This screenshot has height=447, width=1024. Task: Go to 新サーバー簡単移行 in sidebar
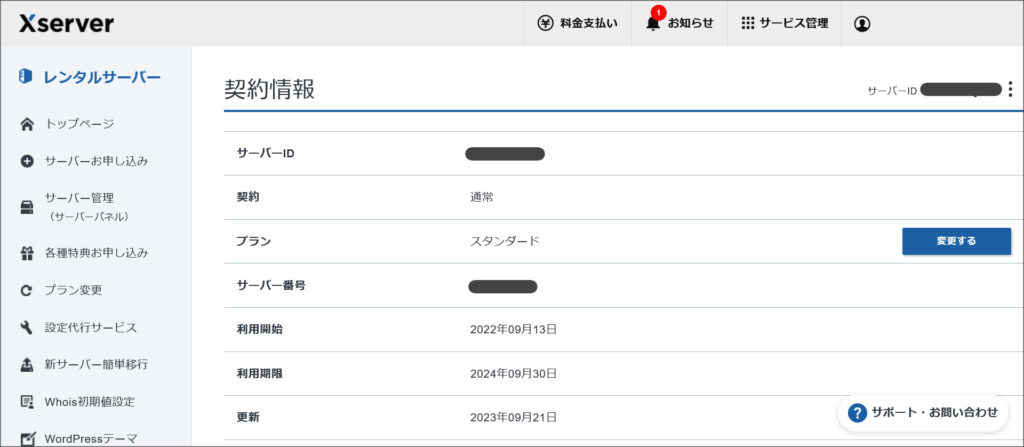[x=96, y=364]
